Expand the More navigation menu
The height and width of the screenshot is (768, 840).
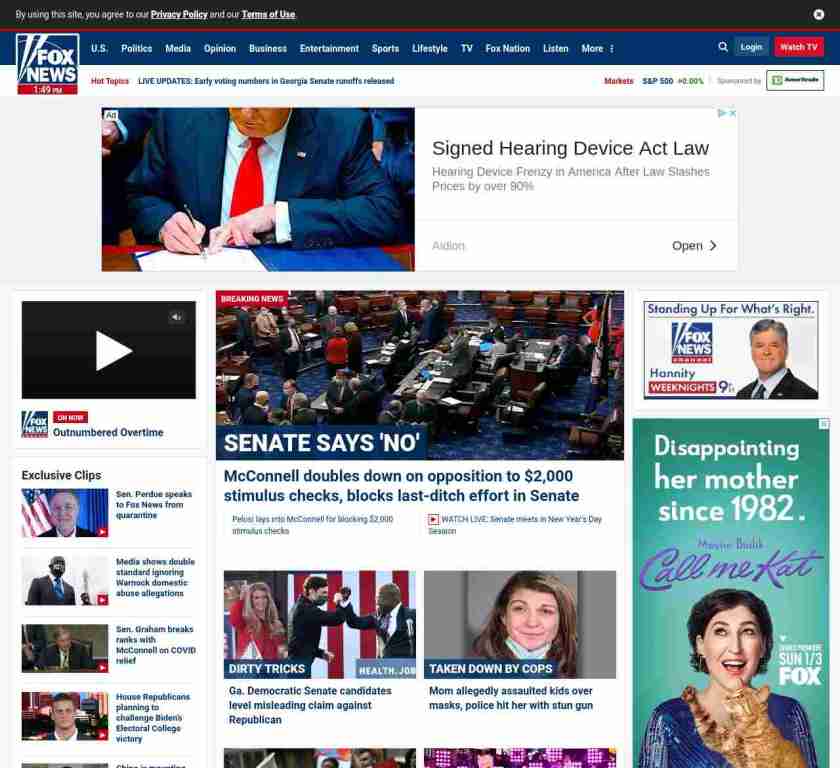[x=597, y=48]
